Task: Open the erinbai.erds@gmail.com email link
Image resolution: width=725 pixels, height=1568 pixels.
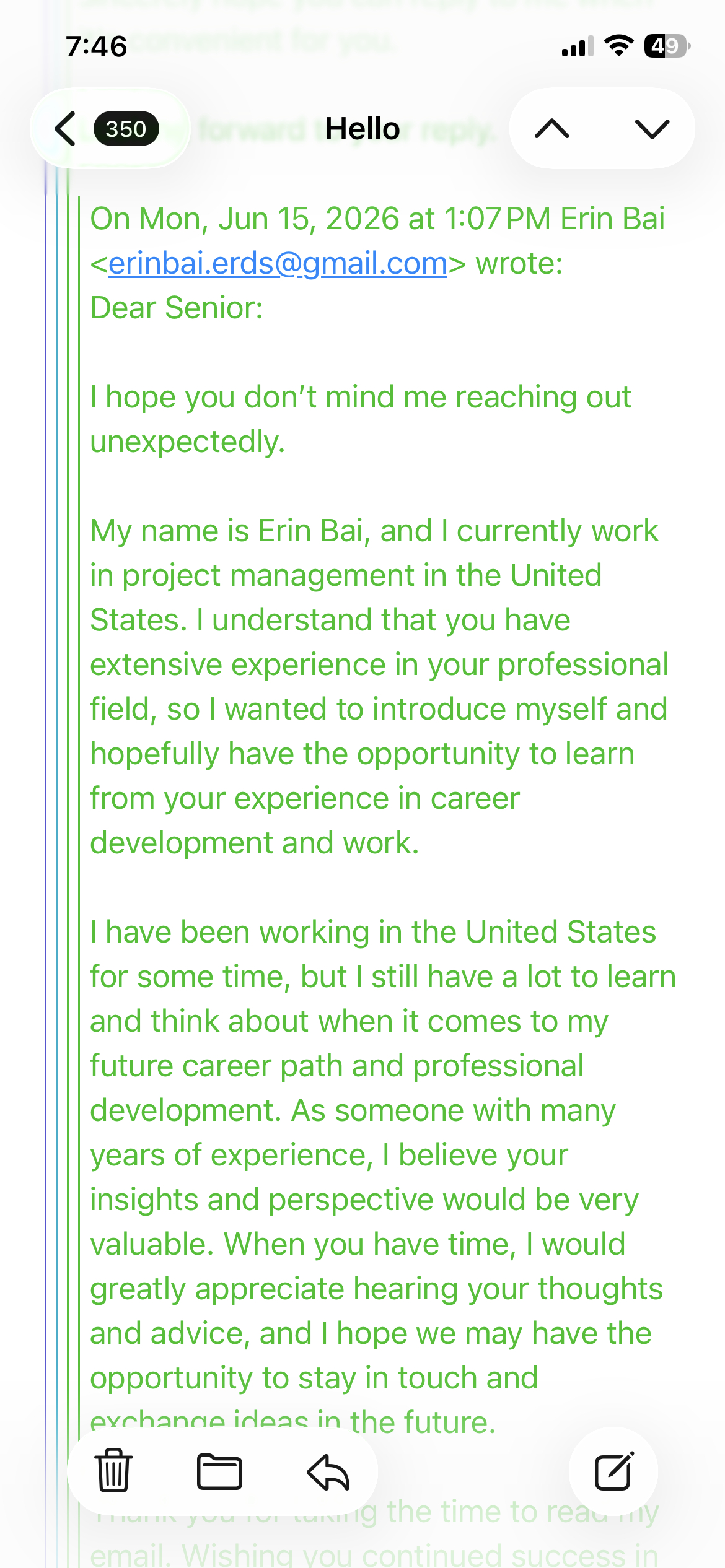Action: click(278, 264)
